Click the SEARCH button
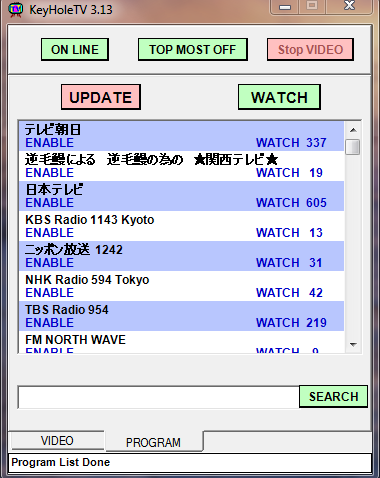 (x=333, y=397)
